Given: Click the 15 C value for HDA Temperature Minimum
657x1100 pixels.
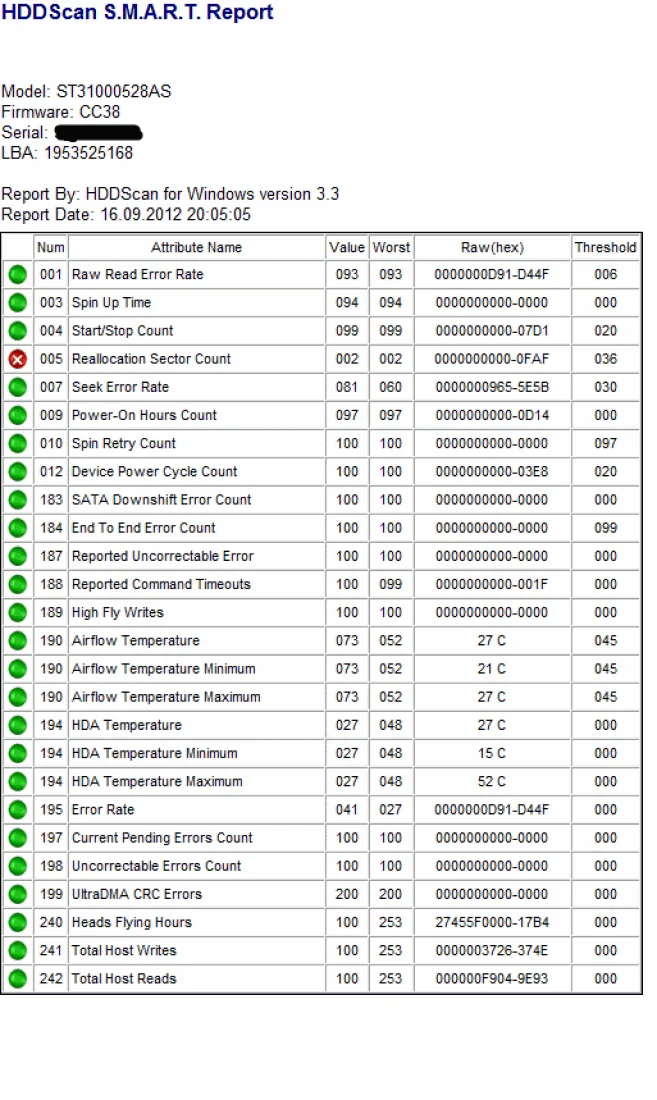Looking at the screenshot, I should (x=492, y=753).
